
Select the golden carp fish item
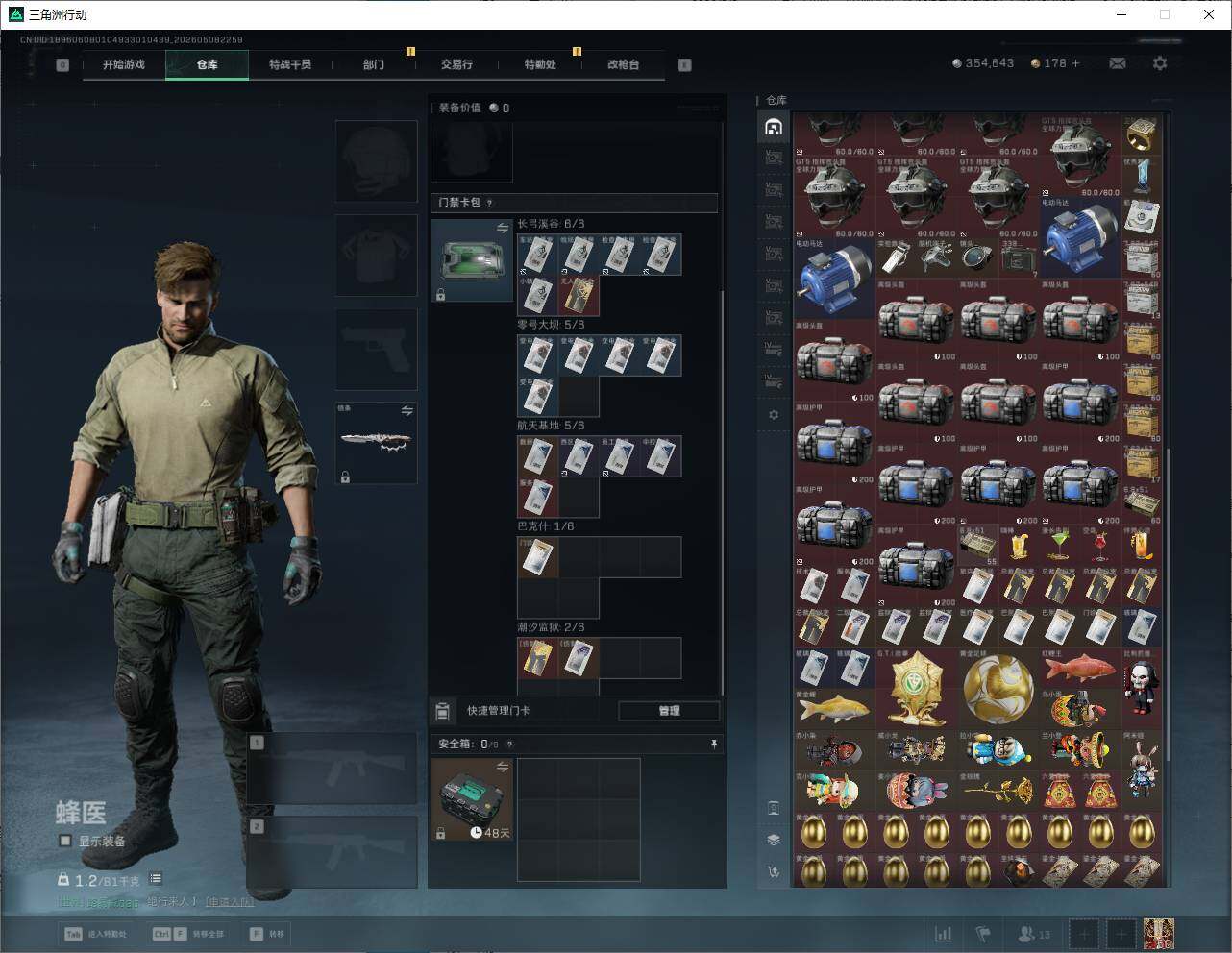coord(834,709)
